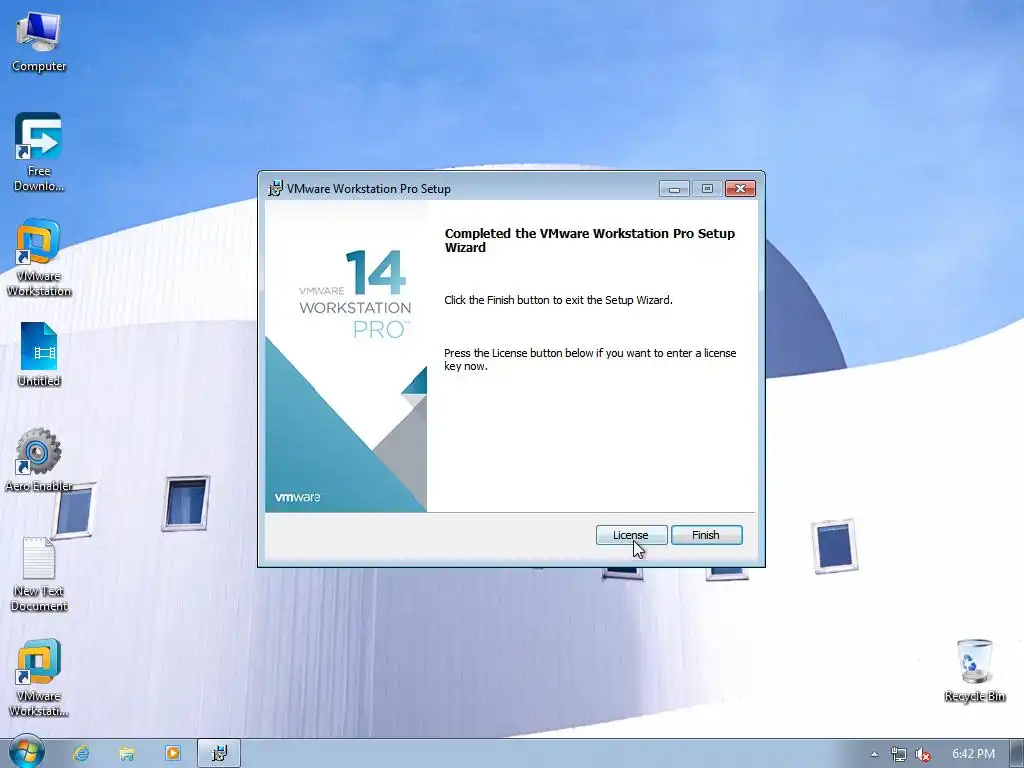Click the 'Press the License button below' text

tap(590, 359)
